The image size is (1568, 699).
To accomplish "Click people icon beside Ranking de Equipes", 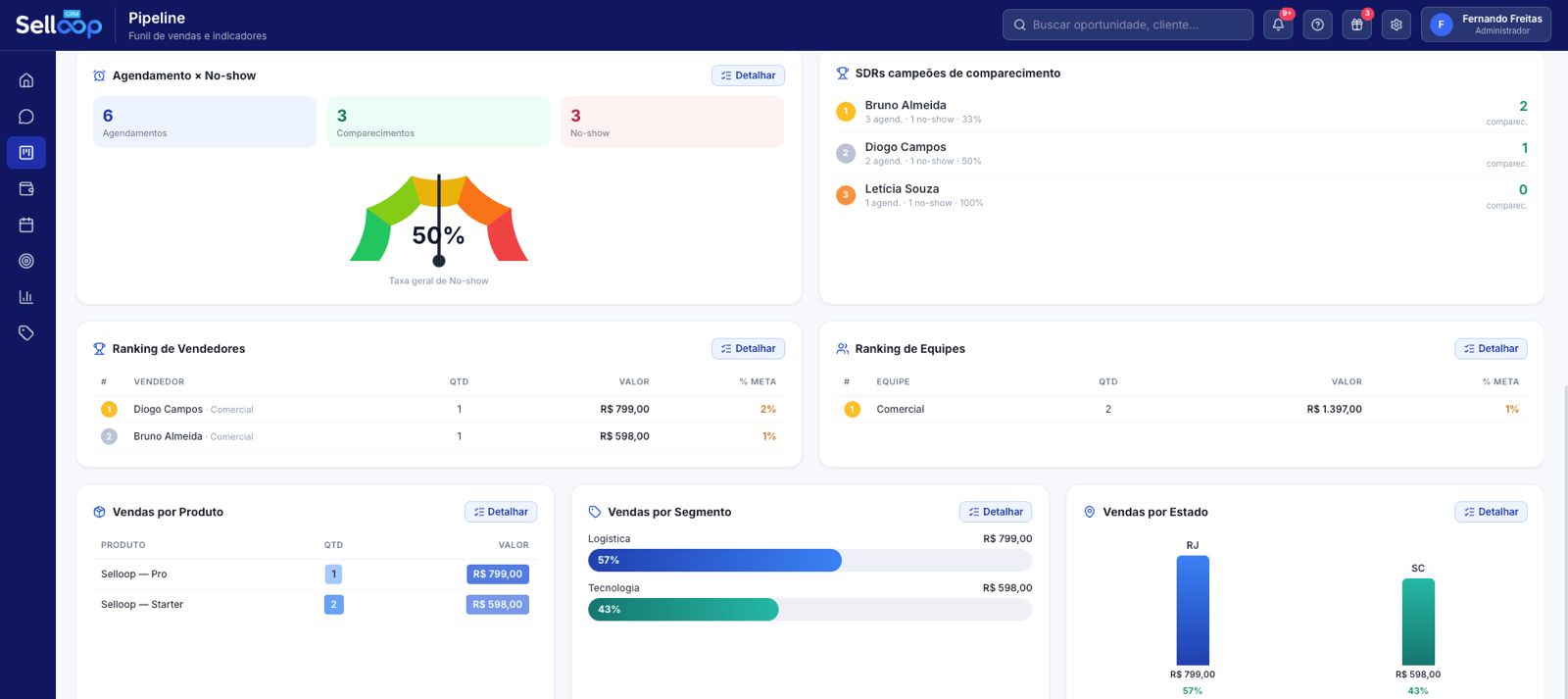I will tap(842, 349).
